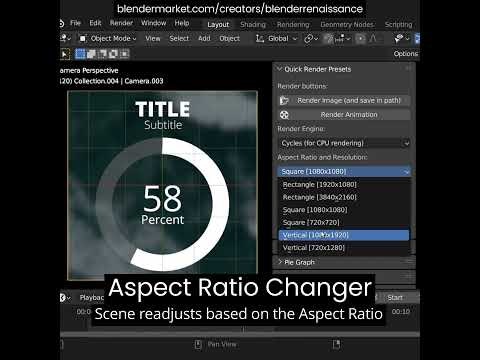
Task: Click the Pan View mouse icon
Action: pyautogui.click(x=198, y=344)
